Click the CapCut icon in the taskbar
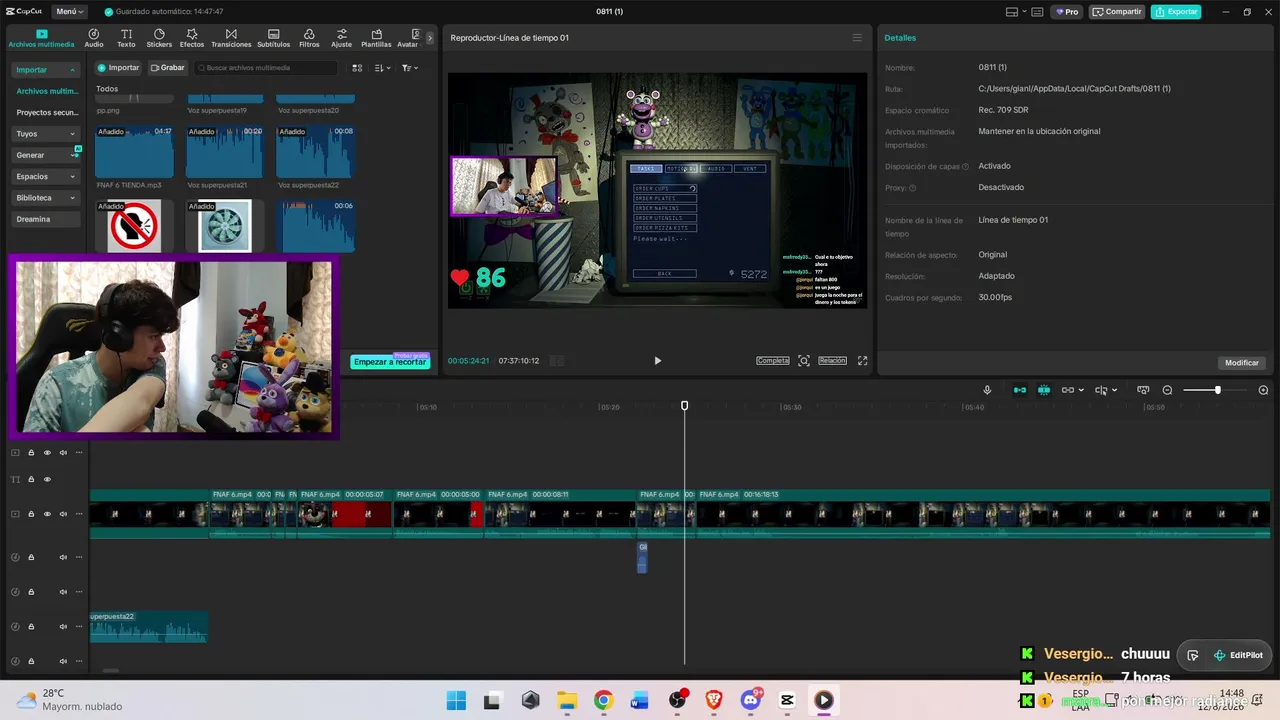 coord(787,700)
